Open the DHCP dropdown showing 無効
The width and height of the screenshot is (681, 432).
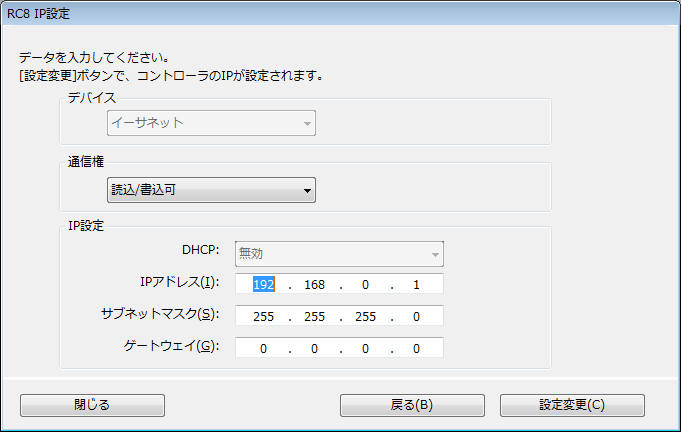pyautogui.click(x=339, y=254)
